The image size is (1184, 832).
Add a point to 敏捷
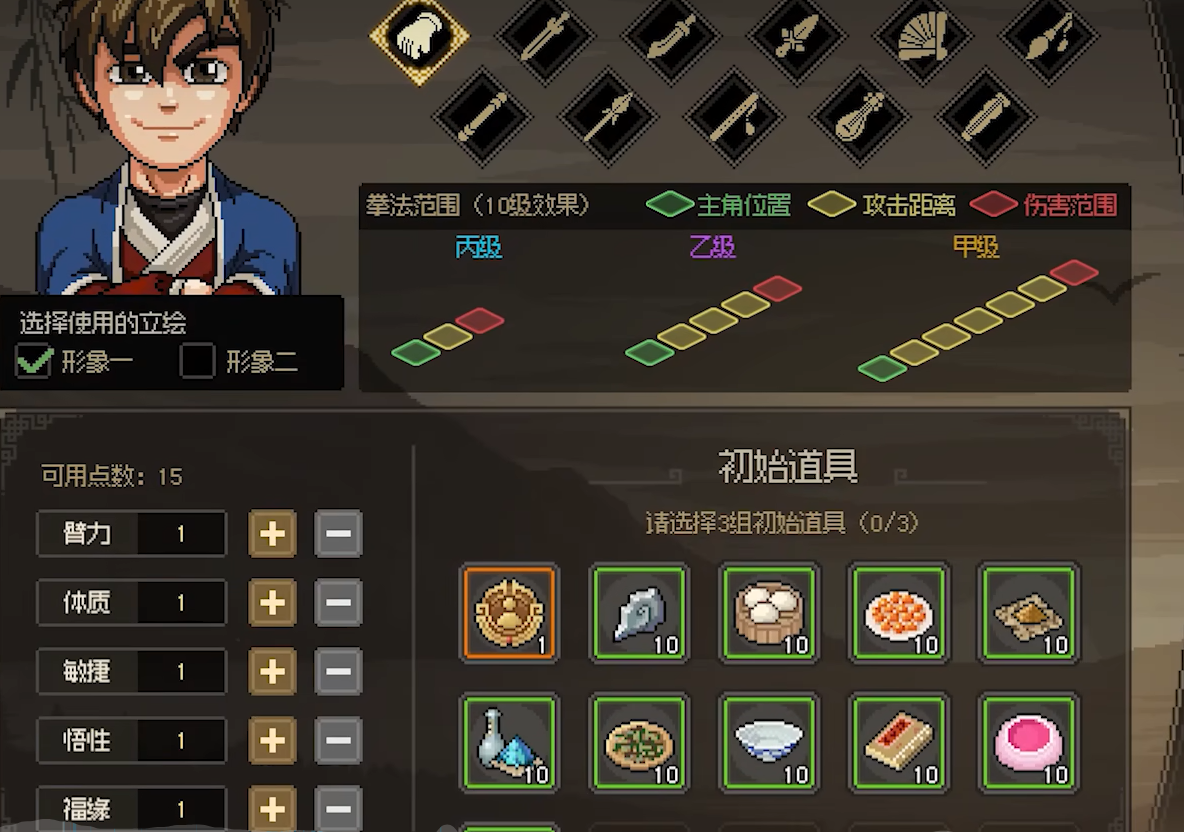(273, 671)
